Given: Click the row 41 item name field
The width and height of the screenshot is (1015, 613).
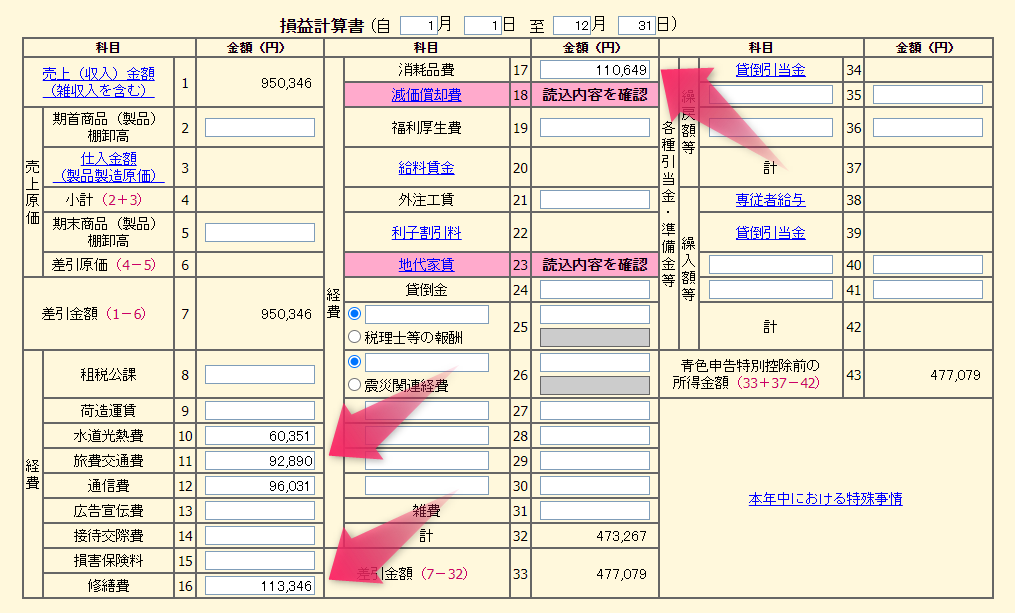Looking at the screenshot, I should click(x=771, y=289).
